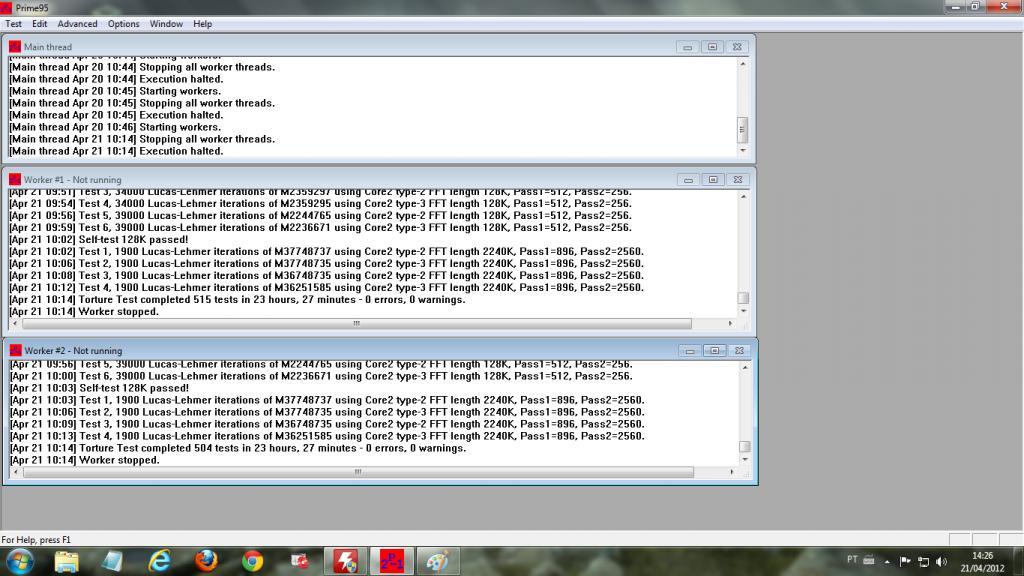Click the Worker #1 title bar
Image resolution: width=1024 pixels, height=576 pixels.
(x=377, y=180)
